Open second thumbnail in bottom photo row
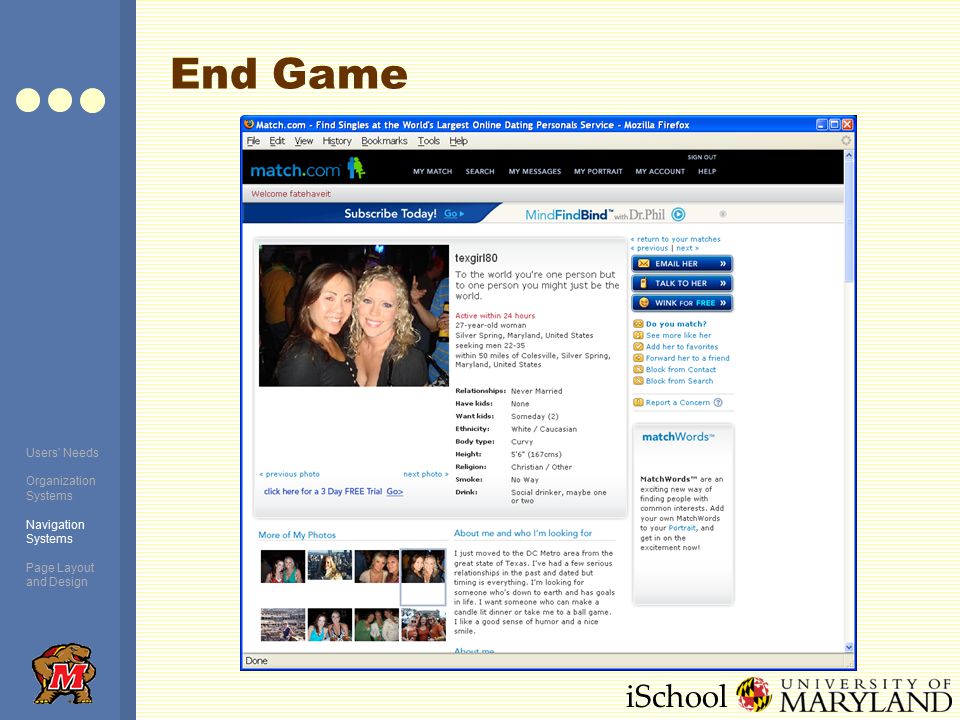Viewport: 960px width, 720px height. point(329,624)
